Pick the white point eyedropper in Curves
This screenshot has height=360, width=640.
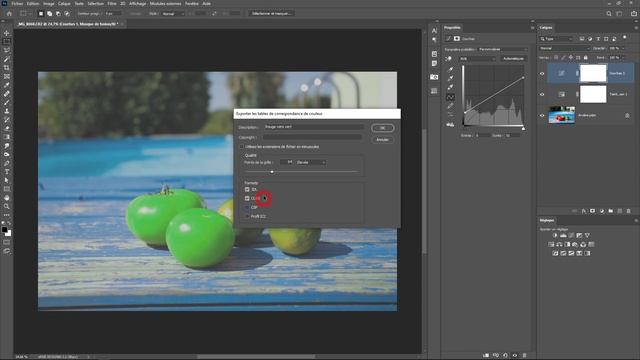pos(450,87)
